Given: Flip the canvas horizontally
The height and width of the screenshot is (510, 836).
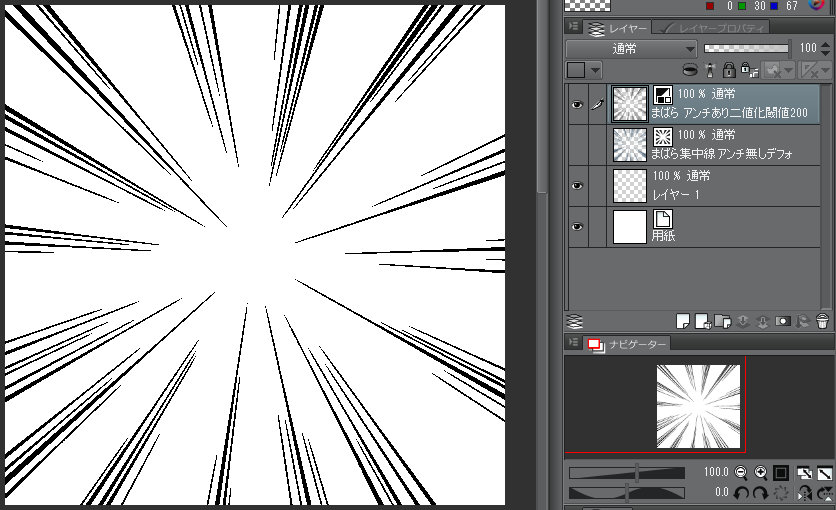Looking at the screenshot, I should click(804, 493).
